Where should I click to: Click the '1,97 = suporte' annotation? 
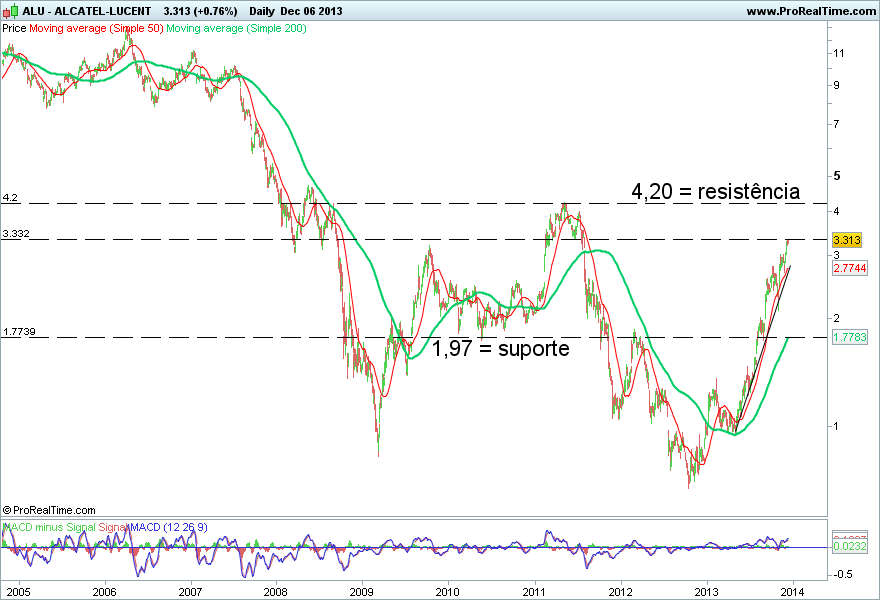coord(501,349)
